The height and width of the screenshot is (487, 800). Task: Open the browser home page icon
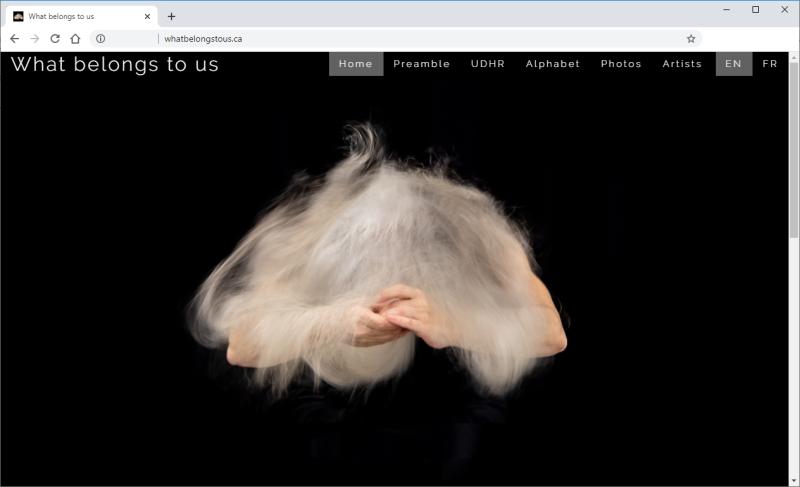point(76,39)
